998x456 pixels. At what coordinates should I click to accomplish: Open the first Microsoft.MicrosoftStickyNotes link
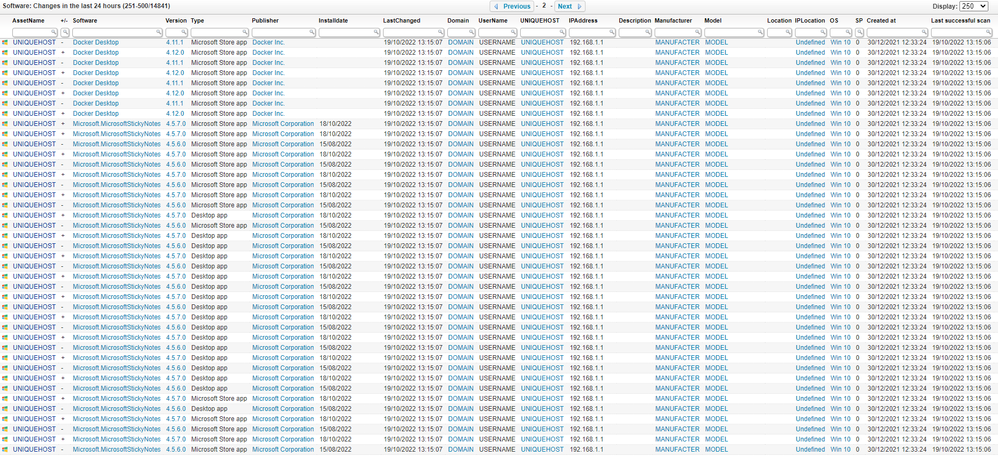[116, 124]
